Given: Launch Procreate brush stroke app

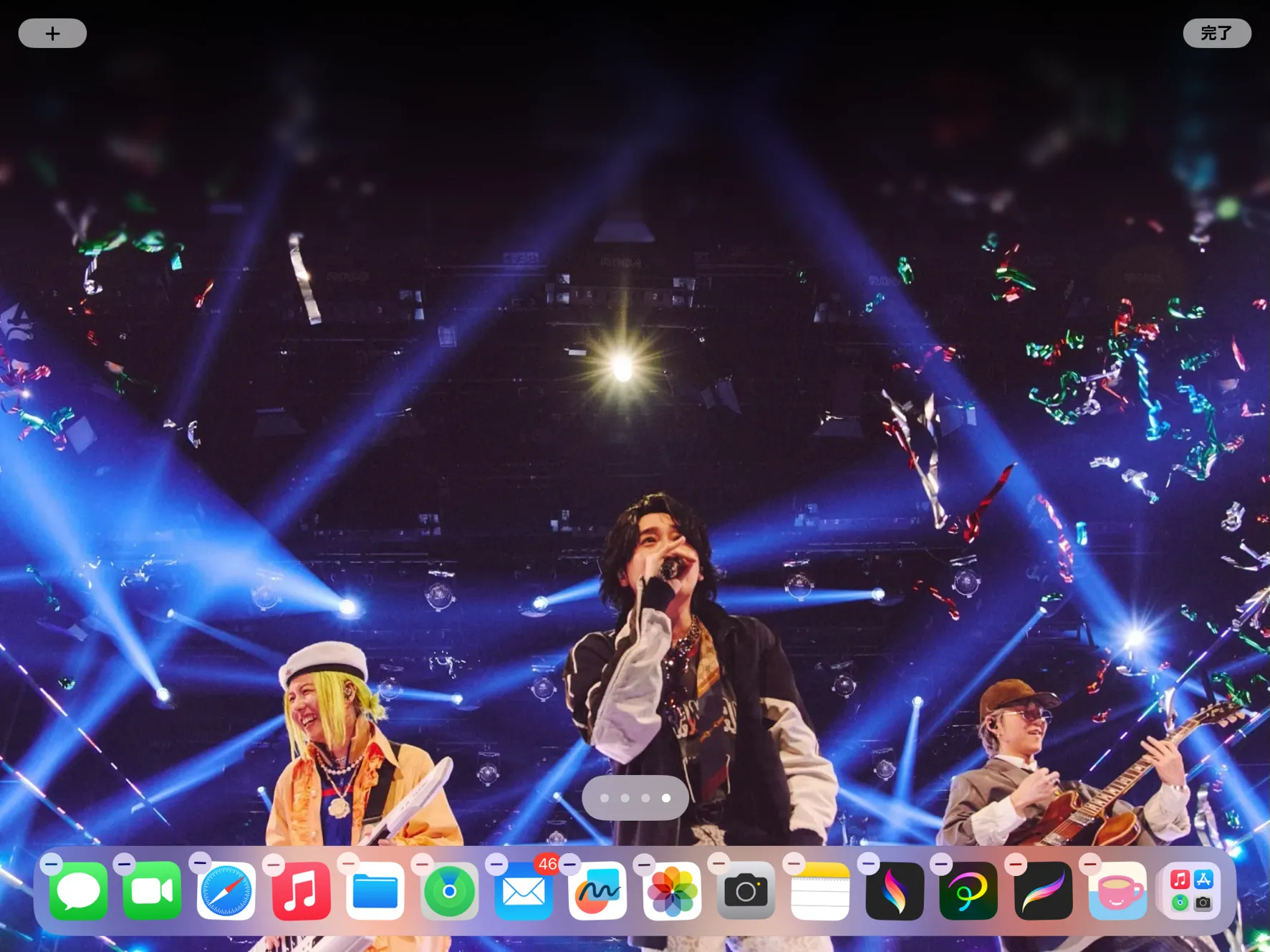Looking at the screenshot, I should tap(1043, 891).
